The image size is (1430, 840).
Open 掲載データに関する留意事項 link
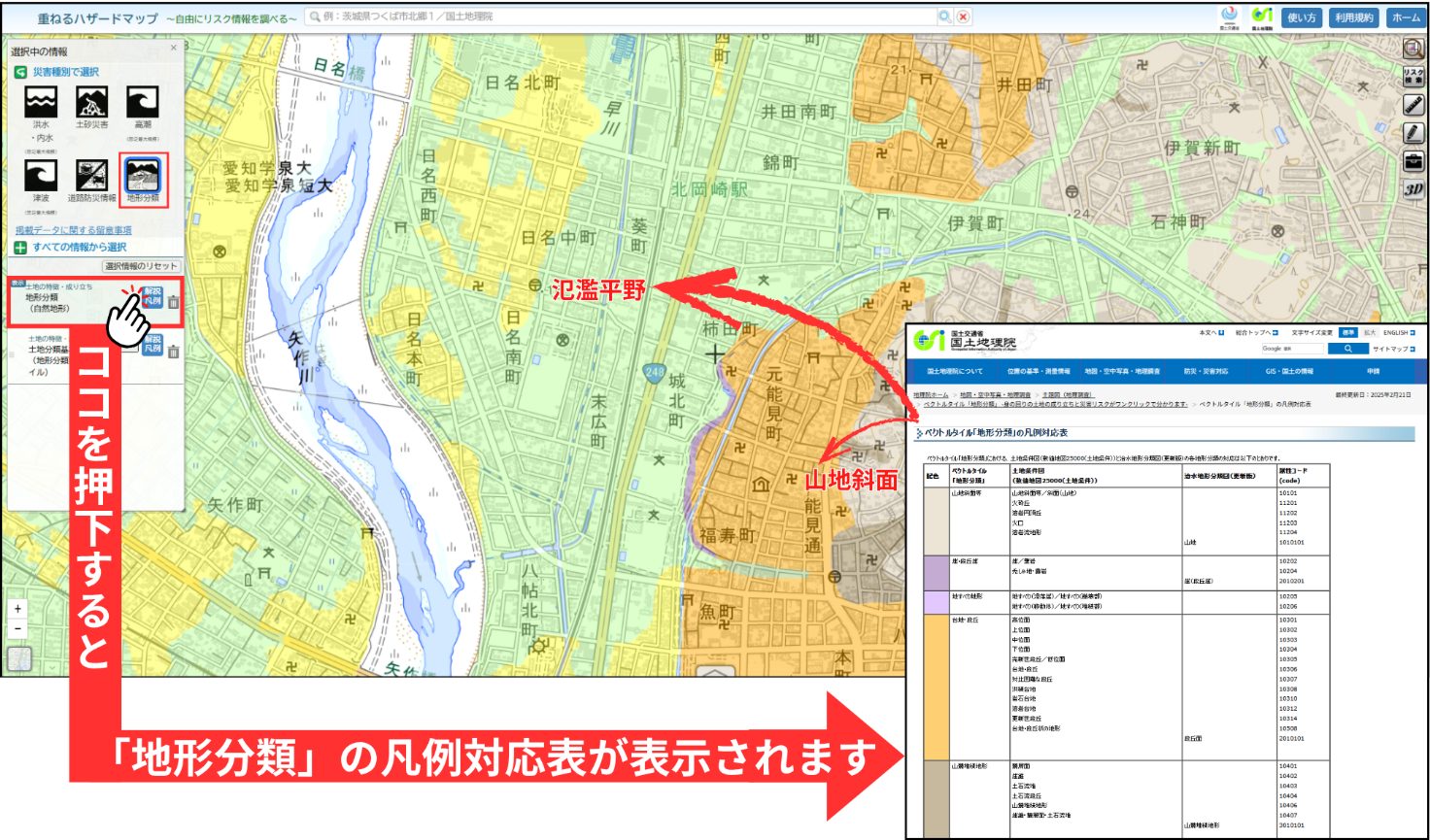pyautogui.click(x=73, y=230)
